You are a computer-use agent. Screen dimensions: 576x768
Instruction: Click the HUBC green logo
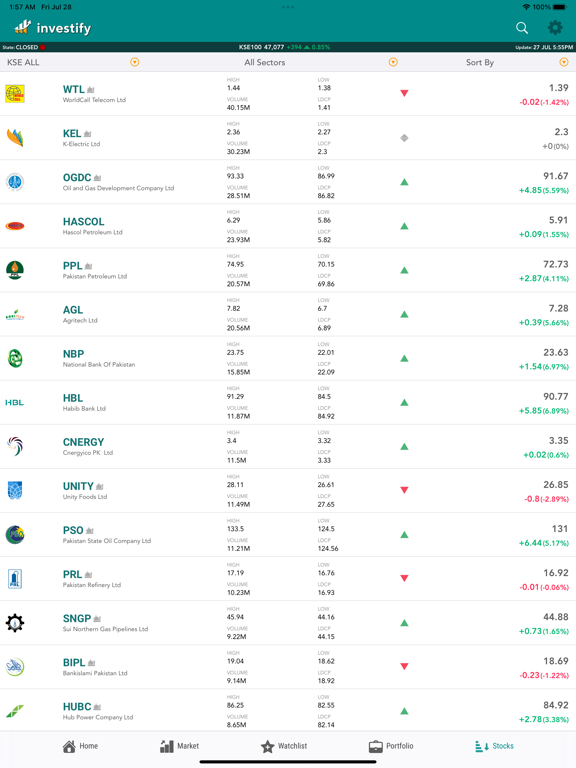15,711
